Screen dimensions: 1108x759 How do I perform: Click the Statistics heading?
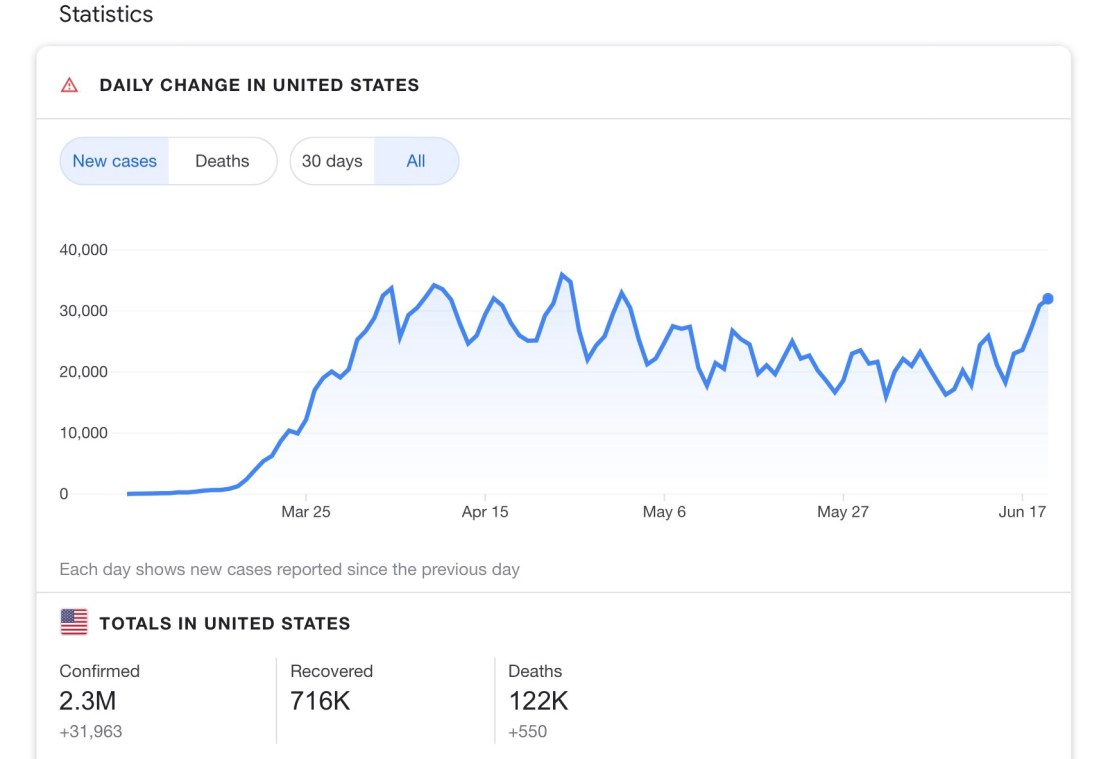pyautogui.click(x=106, y=15)
